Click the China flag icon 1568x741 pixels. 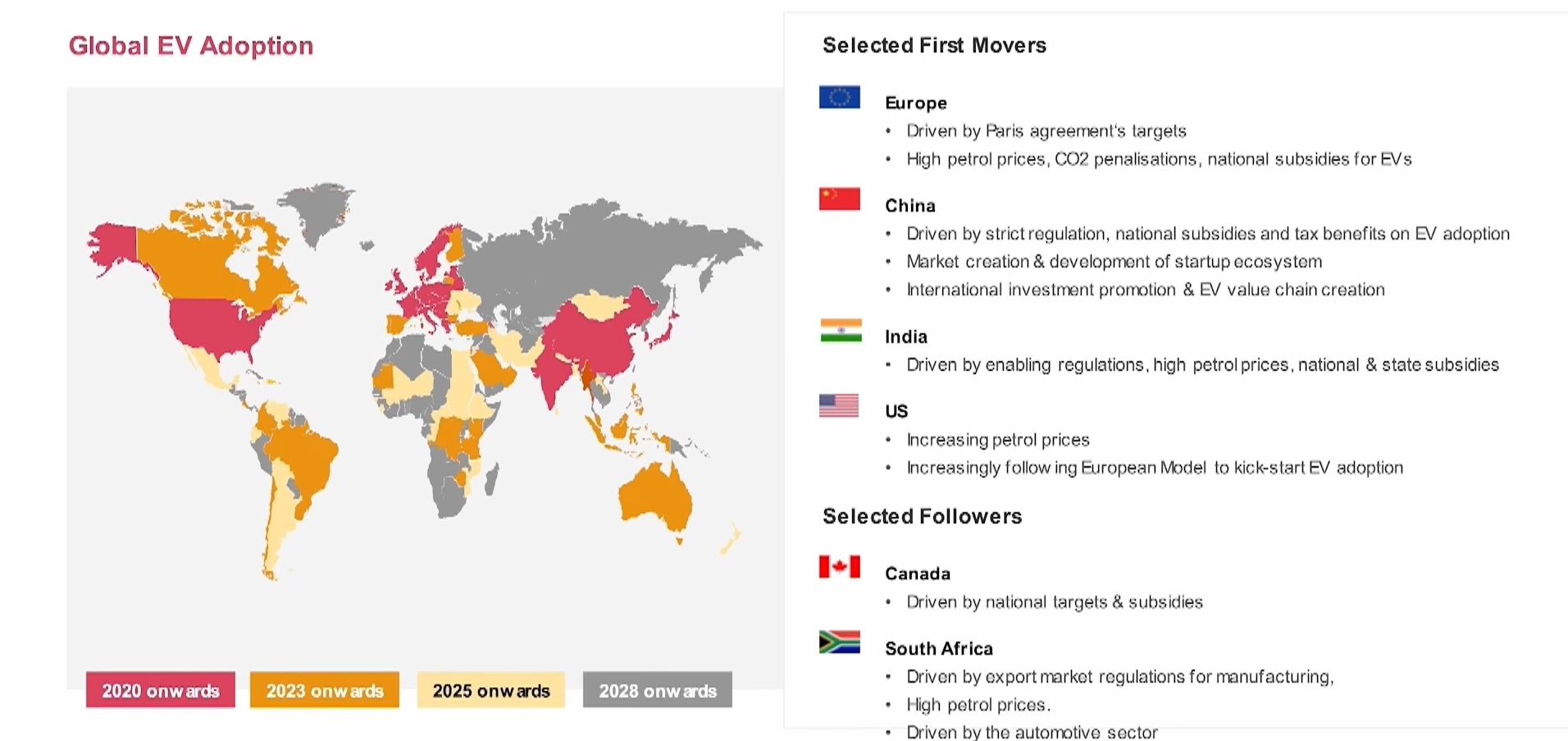(x=839, y=199)
